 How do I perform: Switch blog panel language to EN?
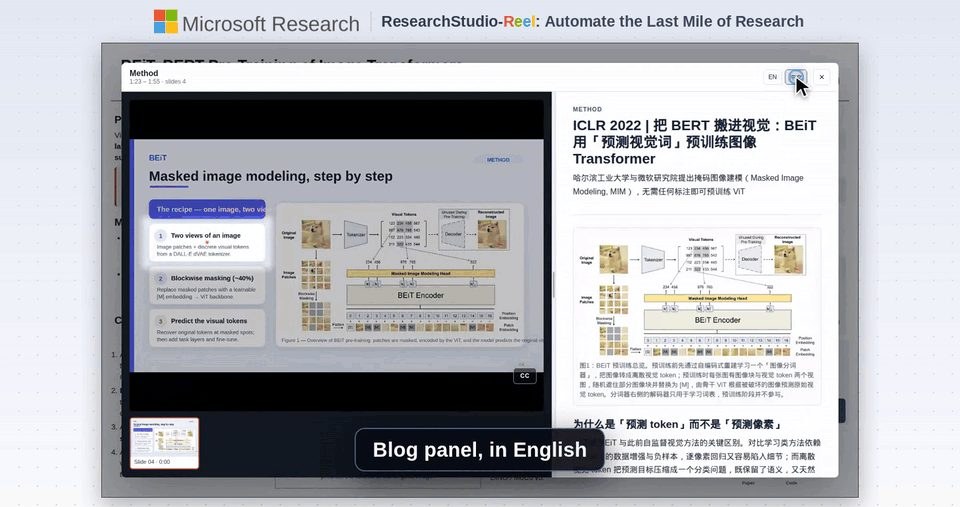(x=772, y=77)
